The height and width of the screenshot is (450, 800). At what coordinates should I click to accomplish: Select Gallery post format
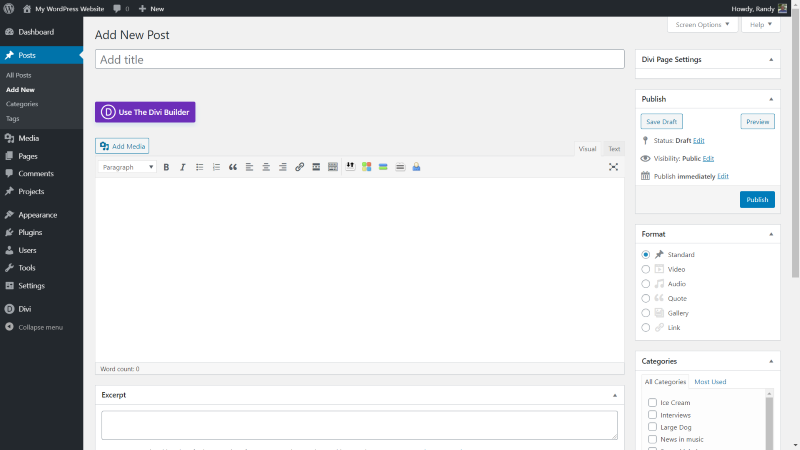[645, 313]
